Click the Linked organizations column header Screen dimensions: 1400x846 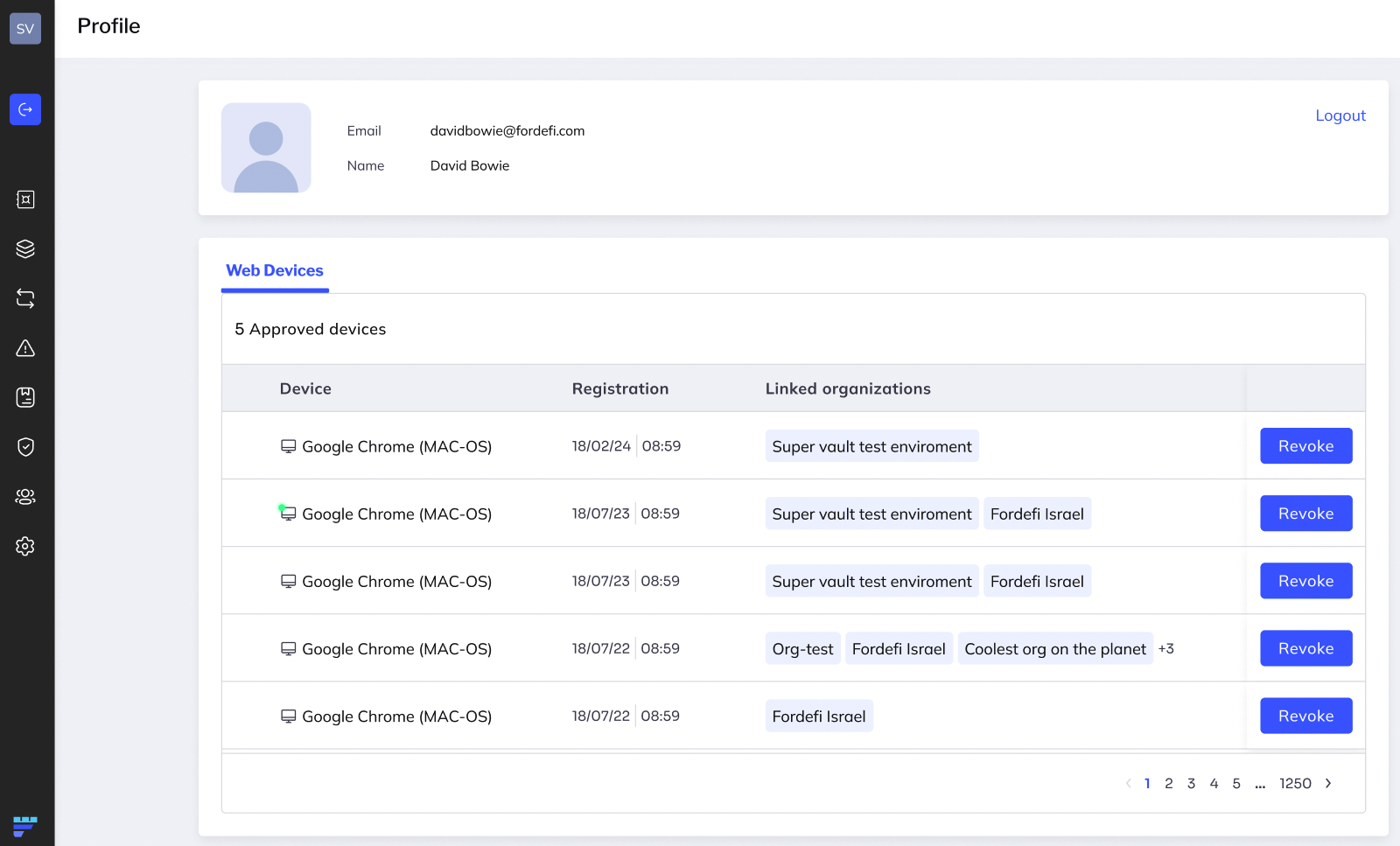(x=848, y=388)
